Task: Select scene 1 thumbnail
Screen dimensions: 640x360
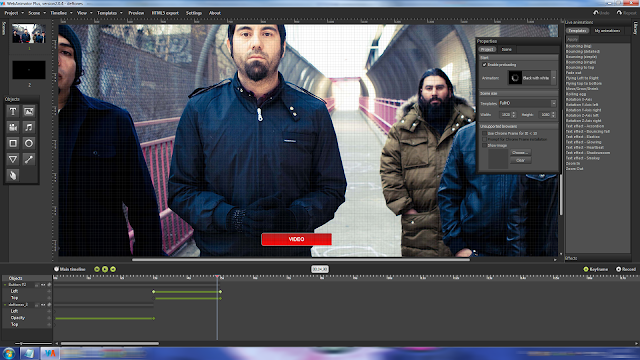Action: 29,33
